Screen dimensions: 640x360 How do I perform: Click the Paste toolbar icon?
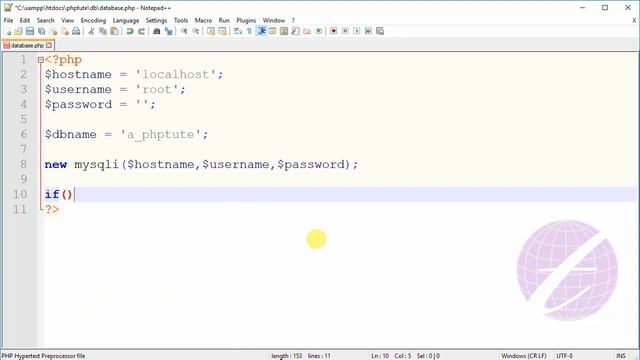(x=115, y=31)
